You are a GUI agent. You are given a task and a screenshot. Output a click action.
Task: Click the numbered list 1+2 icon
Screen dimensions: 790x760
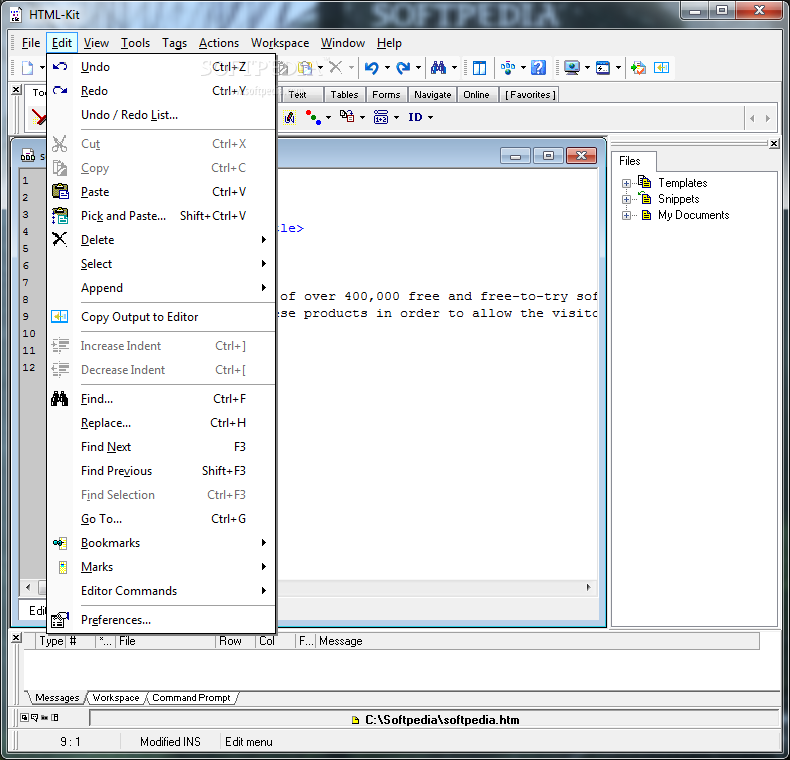tap(381, 117)
